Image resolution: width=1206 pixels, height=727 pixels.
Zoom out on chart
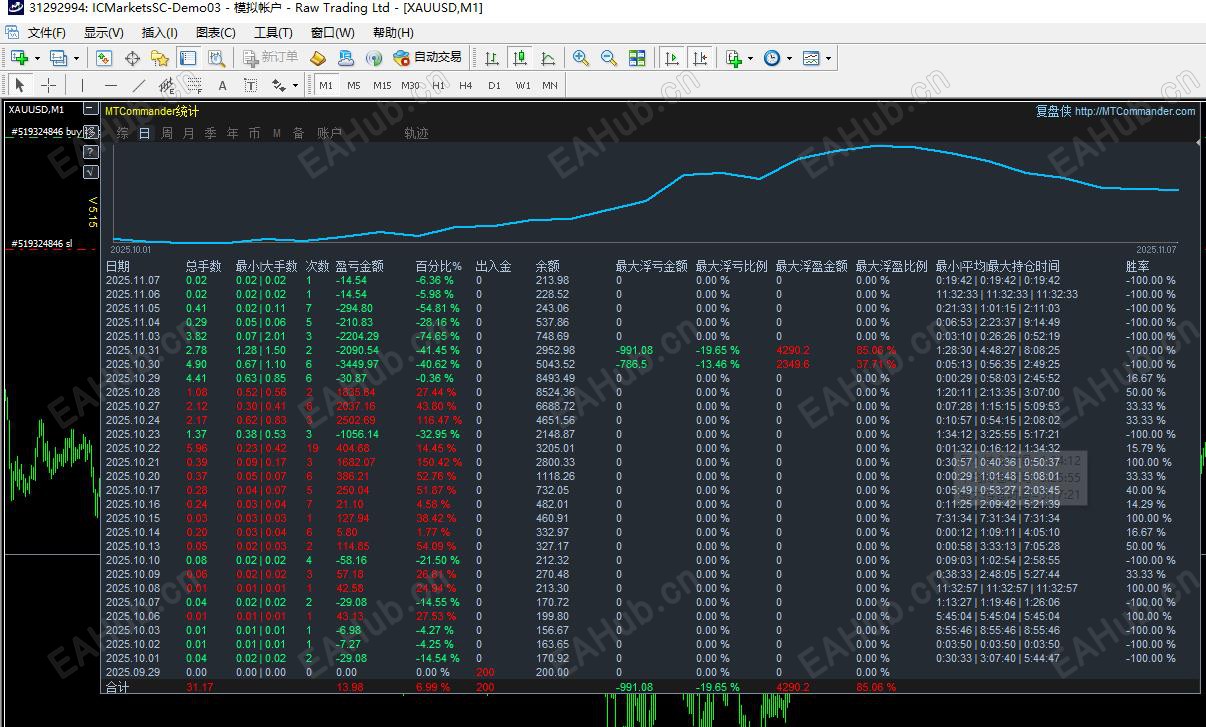pyautogui.click(x=609, y=58)
